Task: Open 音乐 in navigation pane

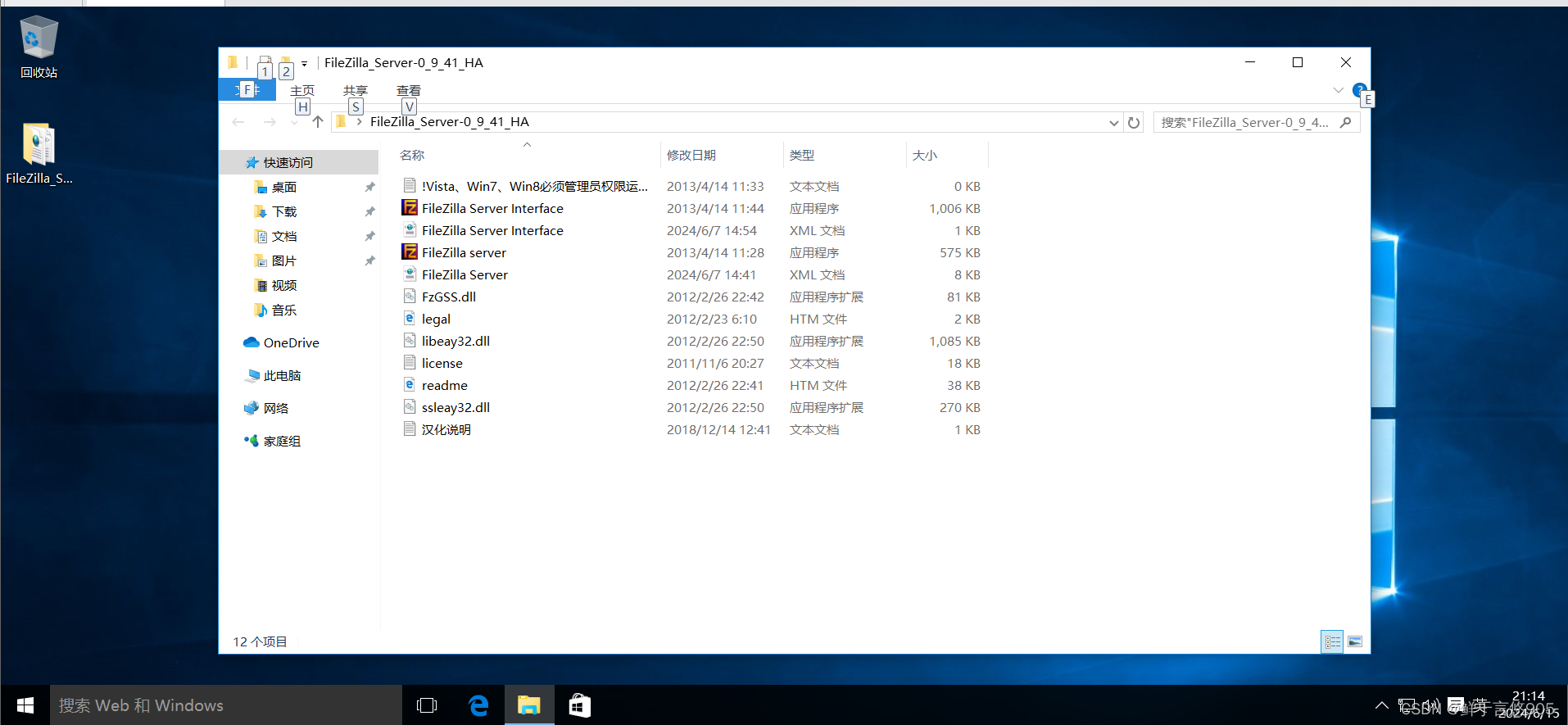Action: (284, 310)
